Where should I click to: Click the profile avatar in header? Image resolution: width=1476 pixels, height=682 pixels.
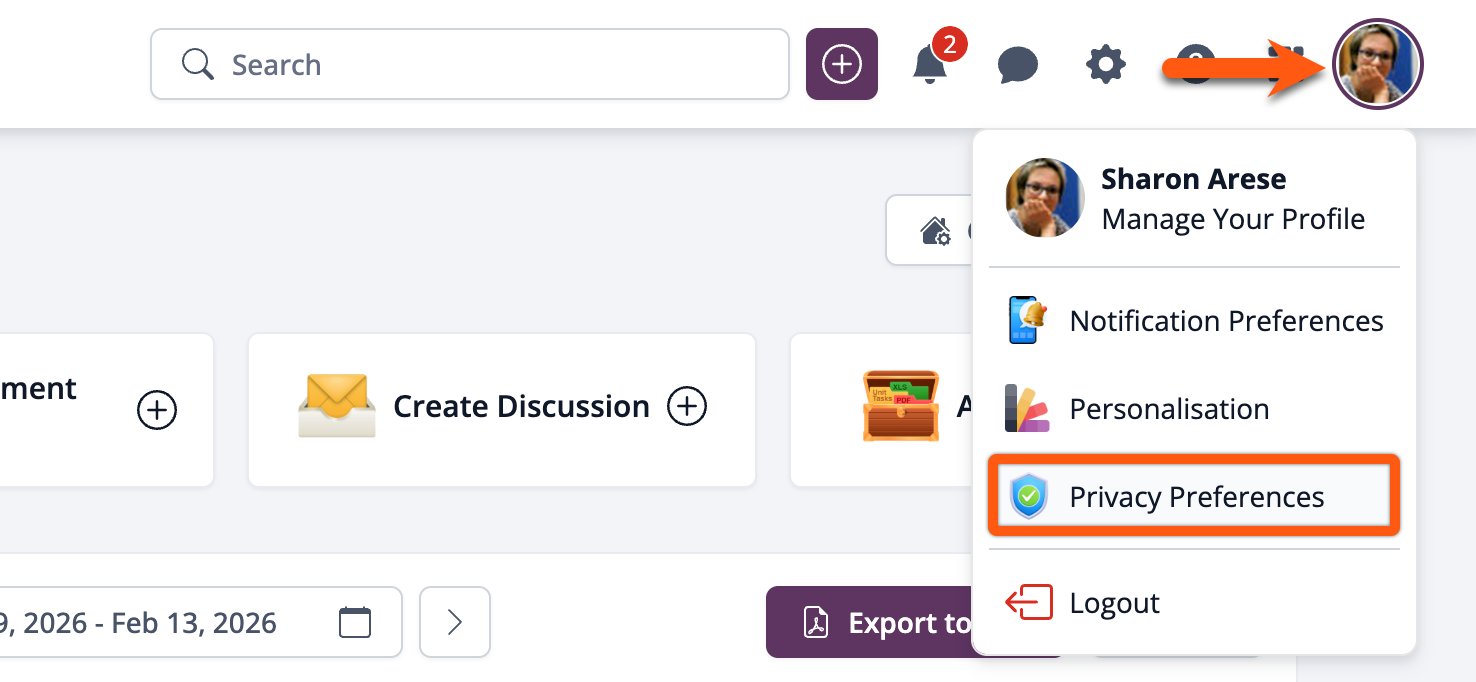pos(1377,64)
